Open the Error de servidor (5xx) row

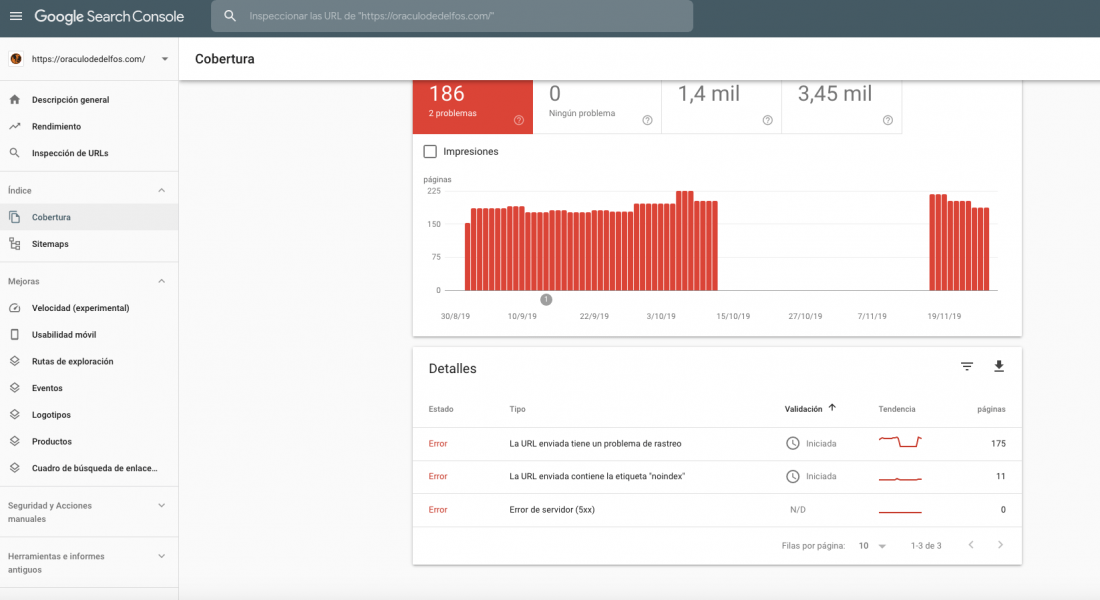coord(717,509)
